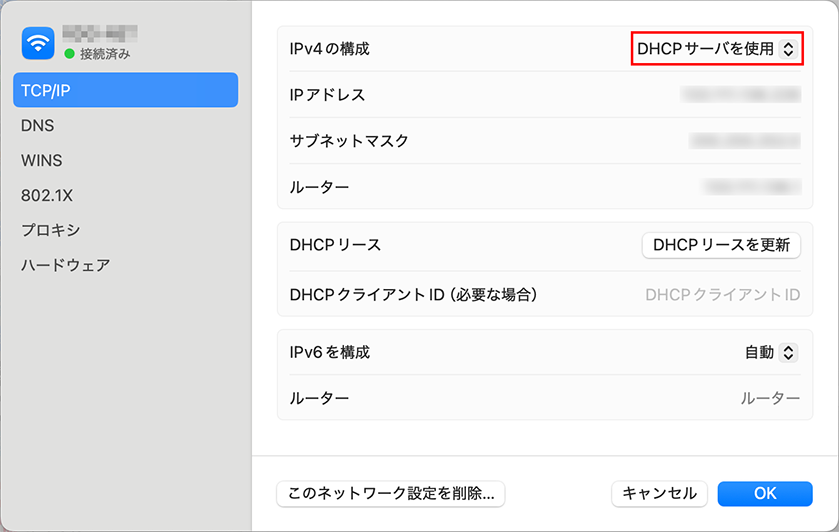Click the DHCPクライアントID input field
The image size is (839, 532).
722,295
